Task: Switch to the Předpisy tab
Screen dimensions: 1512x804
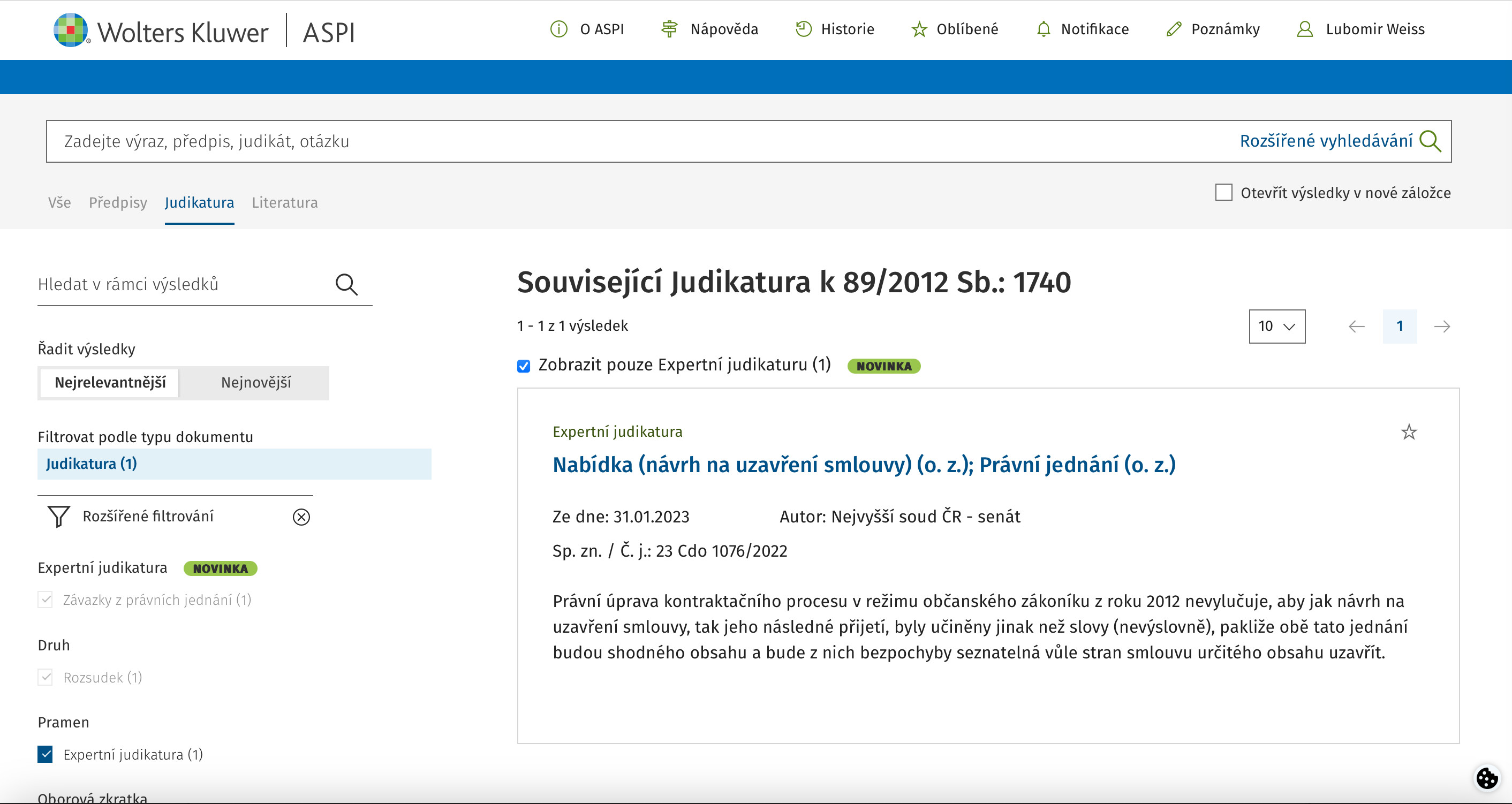Action: (x=117, y=202)
